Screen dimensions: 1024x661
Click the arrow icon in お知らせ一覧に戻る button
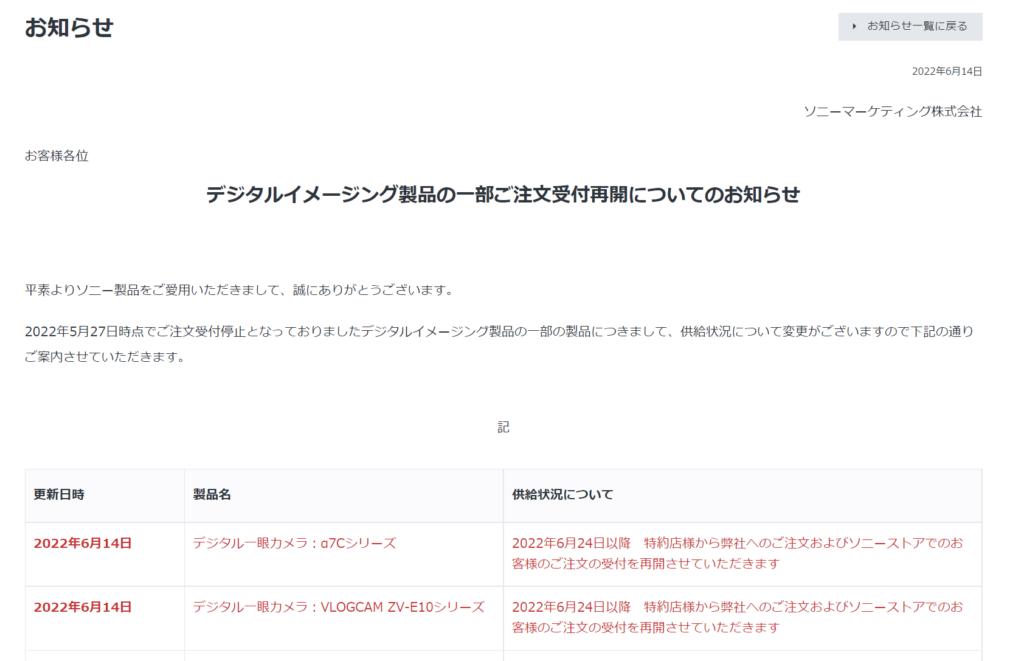[x=854, y=27]
